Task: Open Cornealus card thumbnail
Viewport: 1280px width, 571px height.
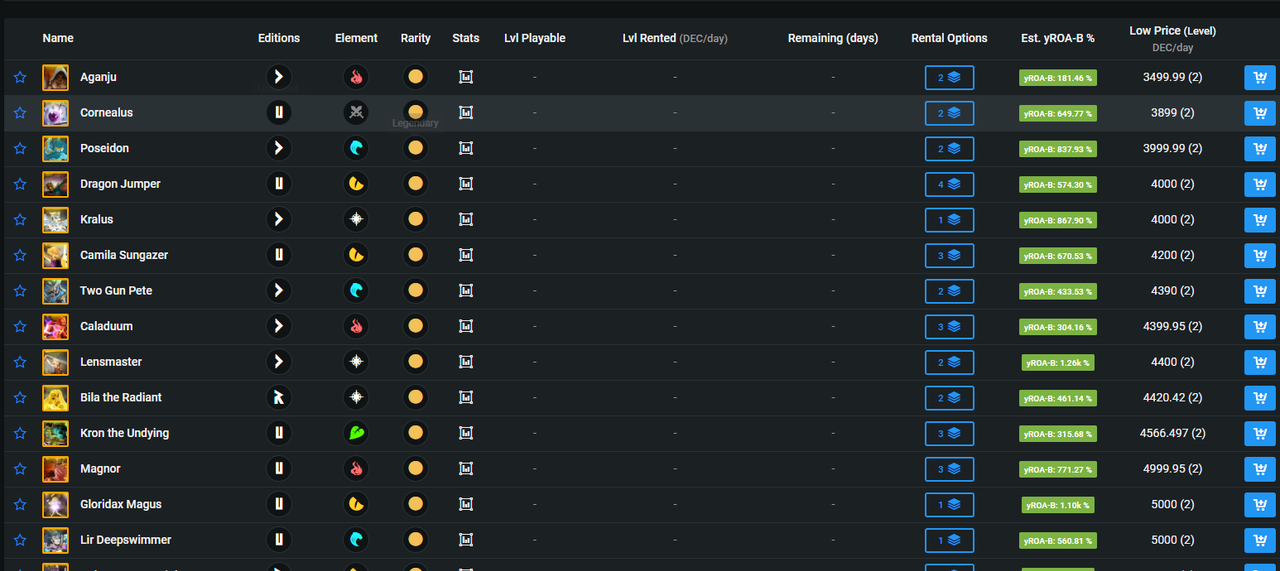Action: pos(55,113)
